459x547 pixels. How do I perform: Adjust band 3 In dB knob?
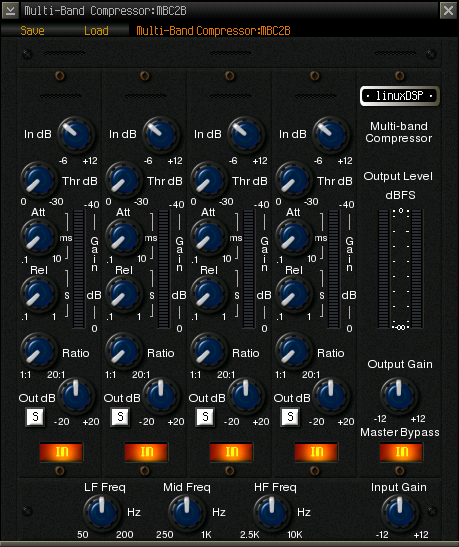[246, 135]
